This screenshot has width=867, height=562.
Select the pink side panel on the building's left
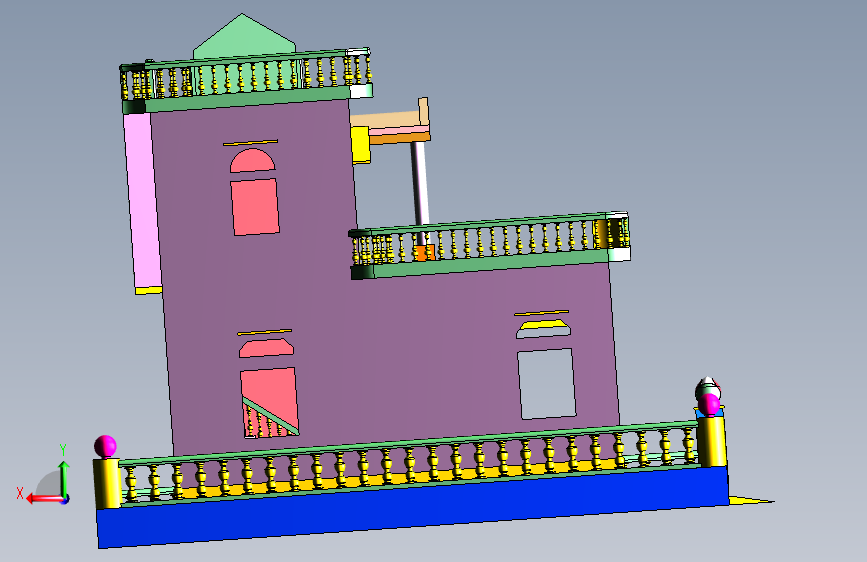(143, 200)
